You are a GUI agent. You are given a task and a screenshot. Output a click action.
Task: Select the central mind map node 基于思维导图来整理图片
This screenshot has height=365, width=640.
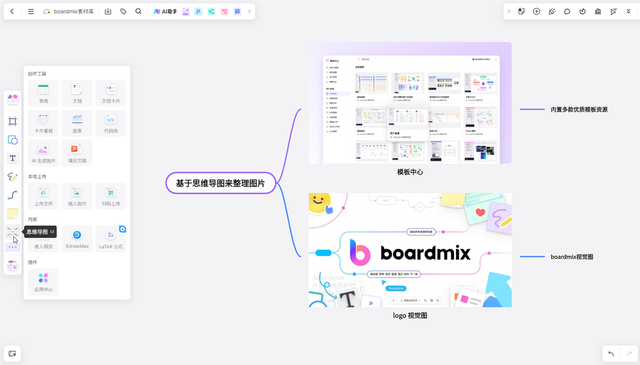(221, 183)
